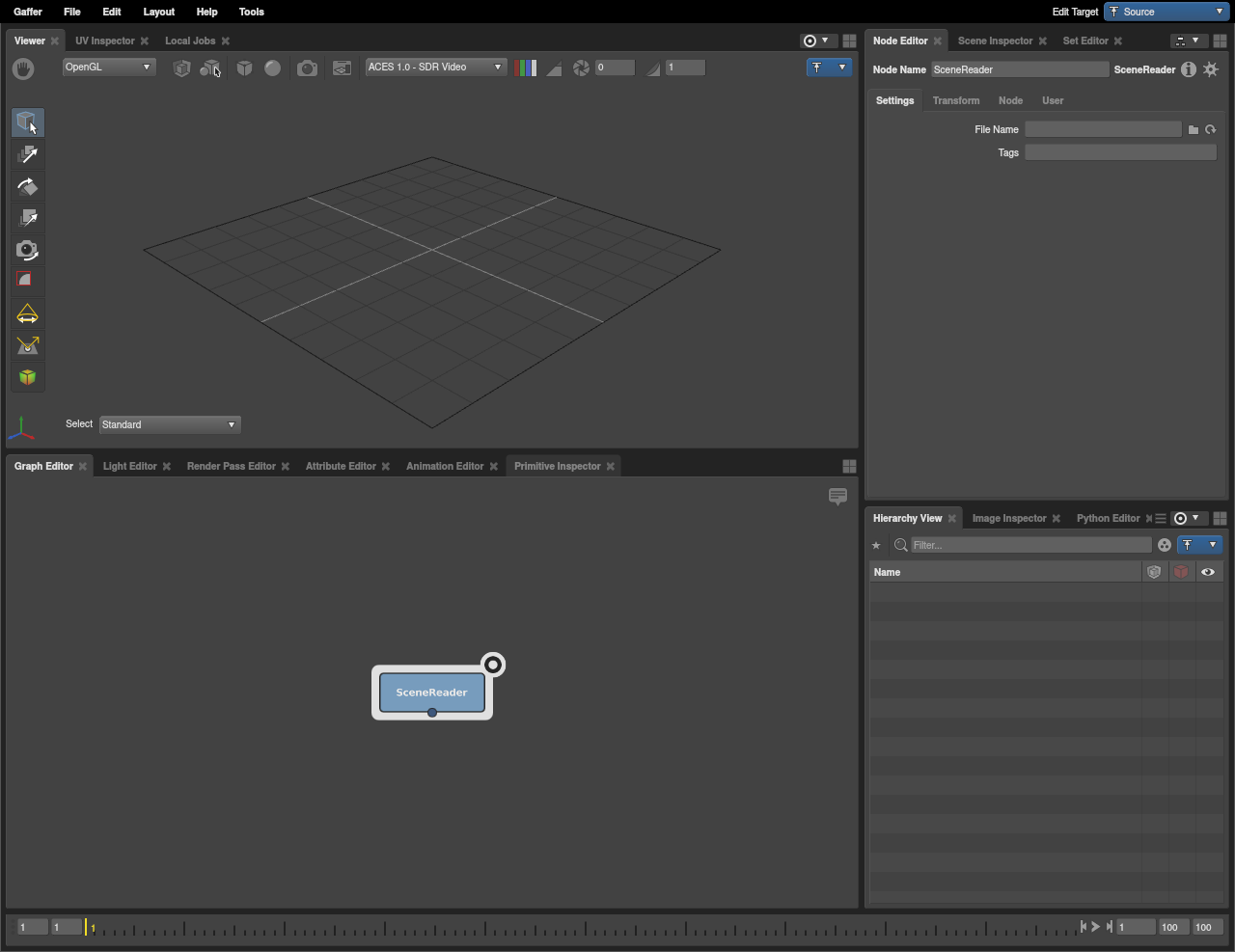Viewport: 1235px width, 952px height.
Task: Select the Rotate tool in viewer toolbar
Action: [27, 187]
